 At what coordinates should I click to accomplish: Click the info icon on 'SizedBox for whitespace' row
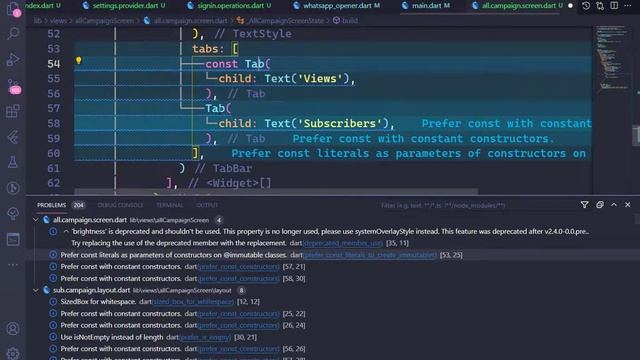coord(53,302)
